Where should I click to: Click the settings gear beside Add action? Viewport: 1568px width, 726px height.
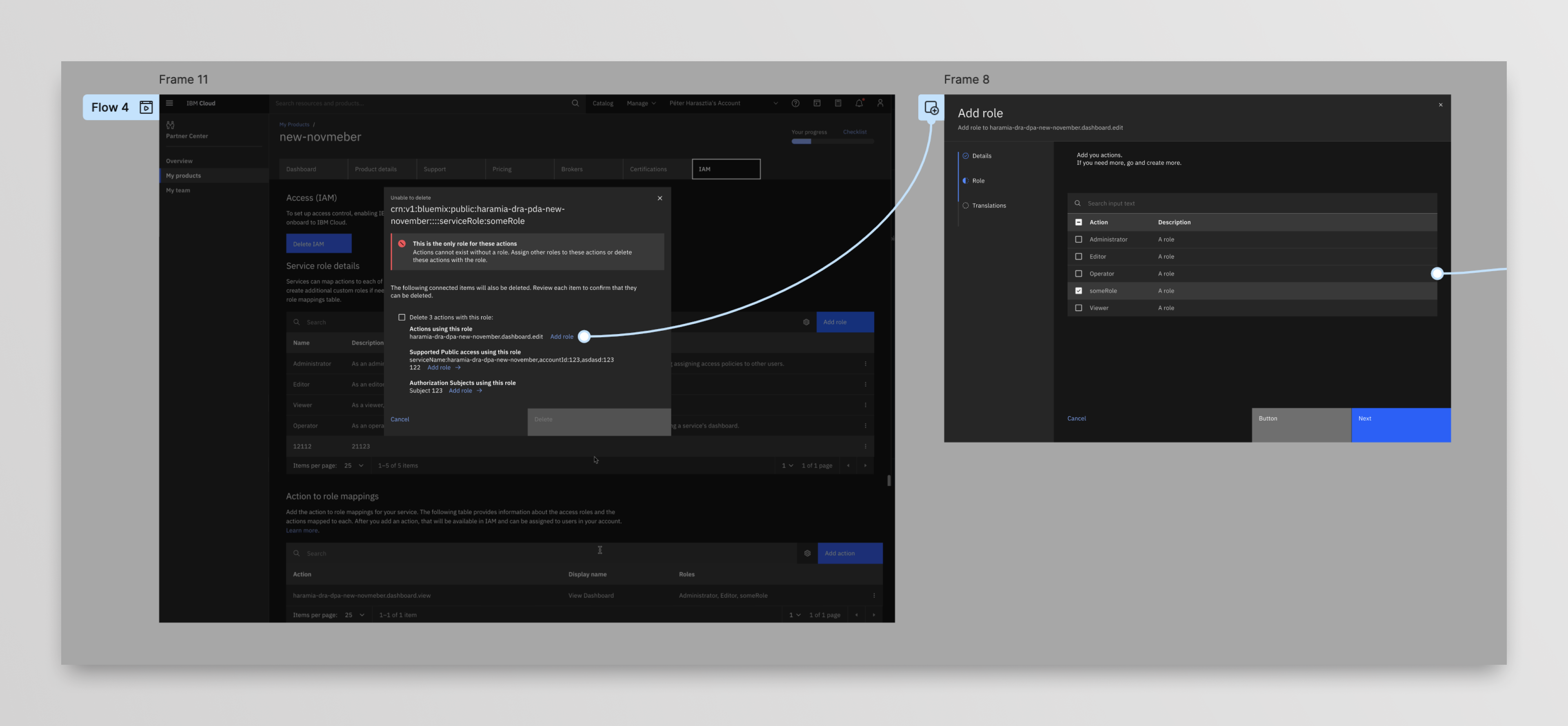point(807,553)
